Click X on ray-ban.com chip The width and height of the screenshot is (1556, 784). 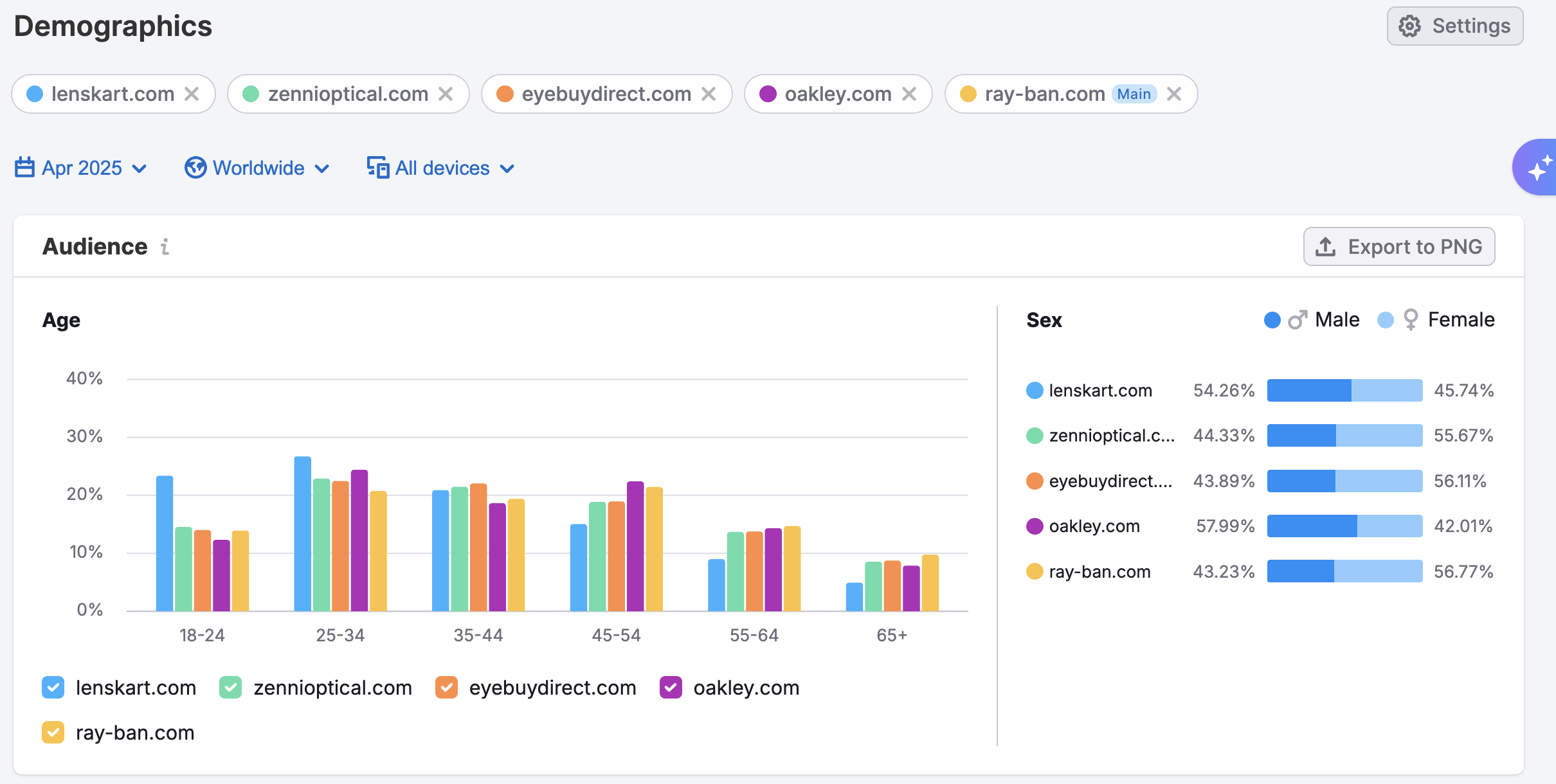tap(1174, 94)
